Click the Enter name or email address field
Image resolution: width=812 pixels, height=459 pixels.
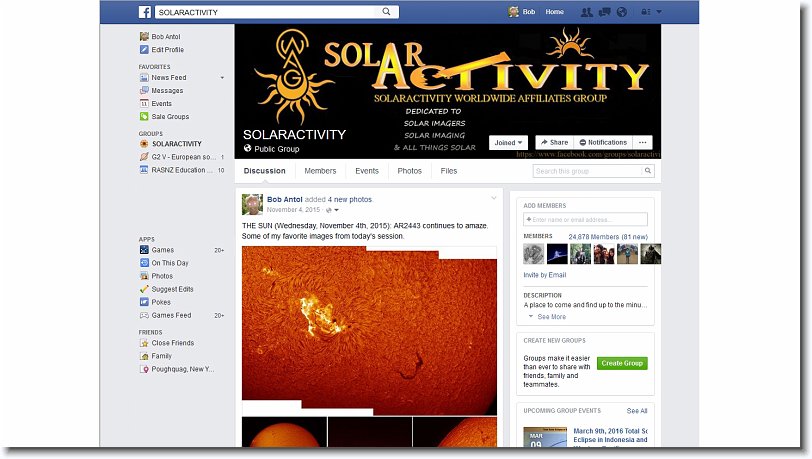click(x=585, y=220)
